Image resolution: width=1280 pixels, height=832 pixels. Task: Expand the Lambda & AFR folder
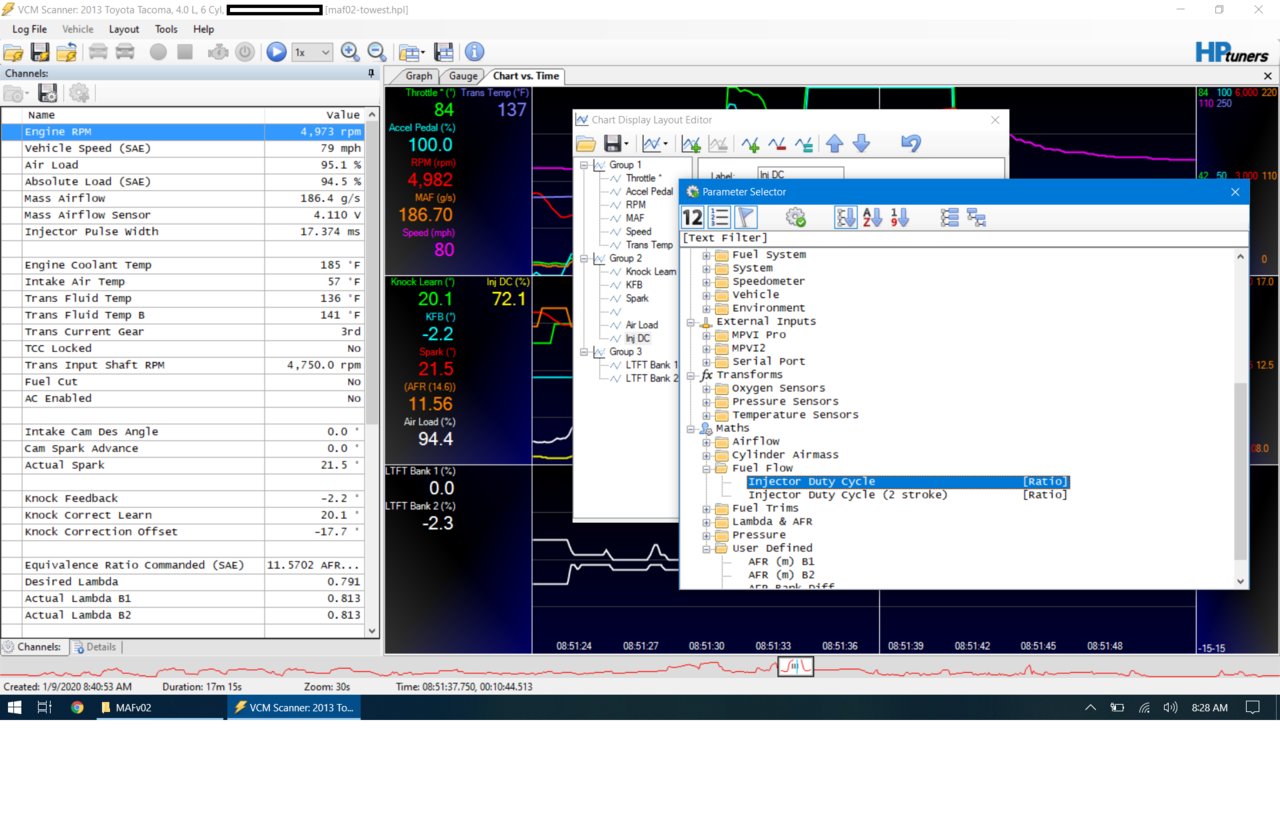click(x=707, y=522)
